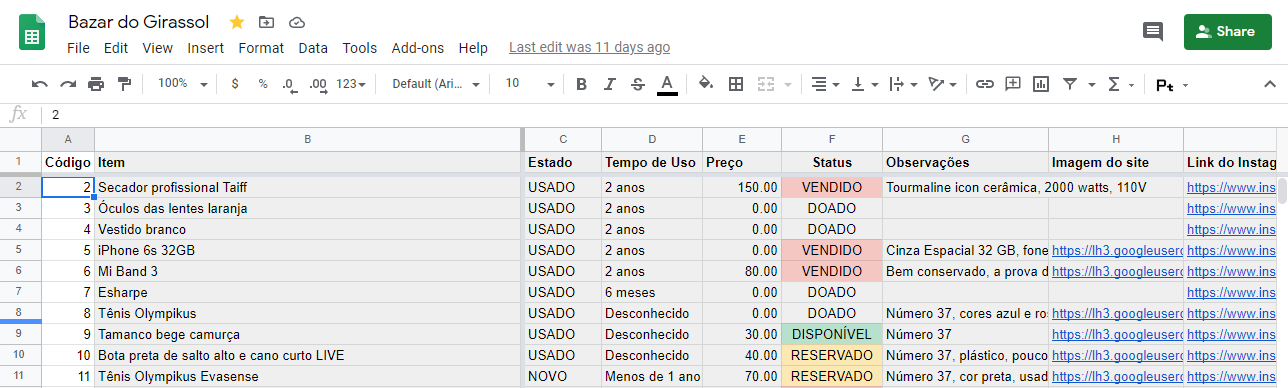Star the Bazar do Girassol document
Viewport: 1288px width, 388px height.
[x=237, y=22]
